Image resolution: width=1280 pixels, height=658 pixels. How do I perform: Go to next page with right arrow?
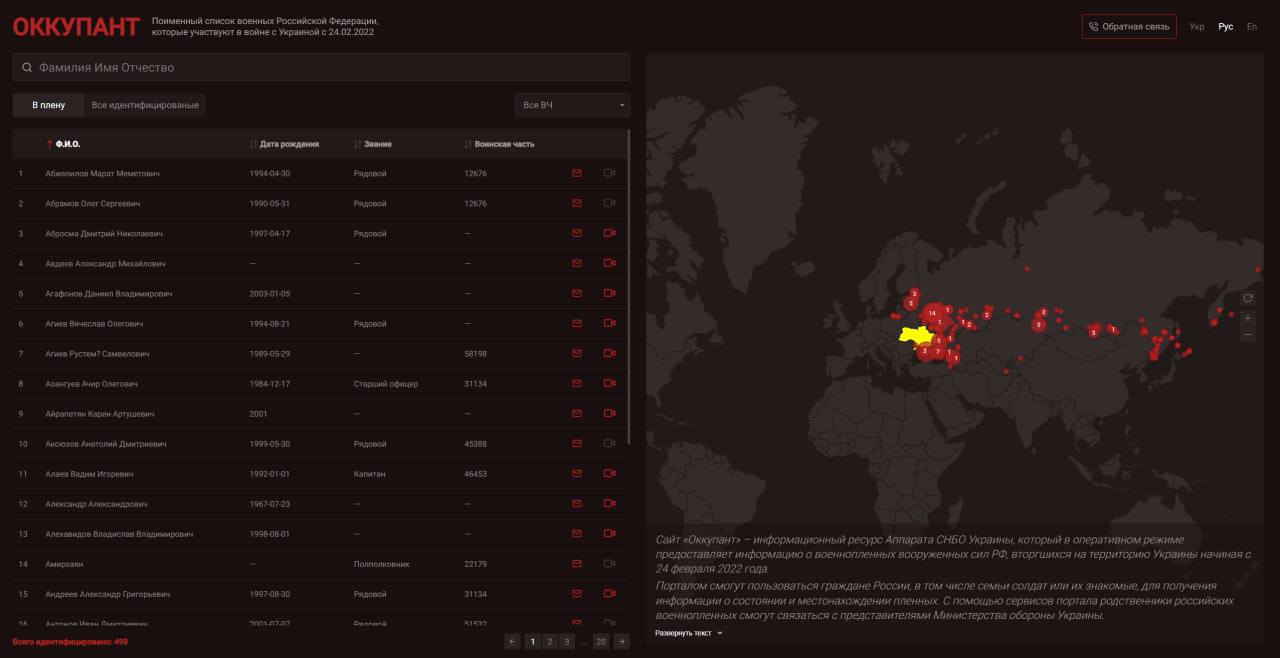(x=621, y=642)
